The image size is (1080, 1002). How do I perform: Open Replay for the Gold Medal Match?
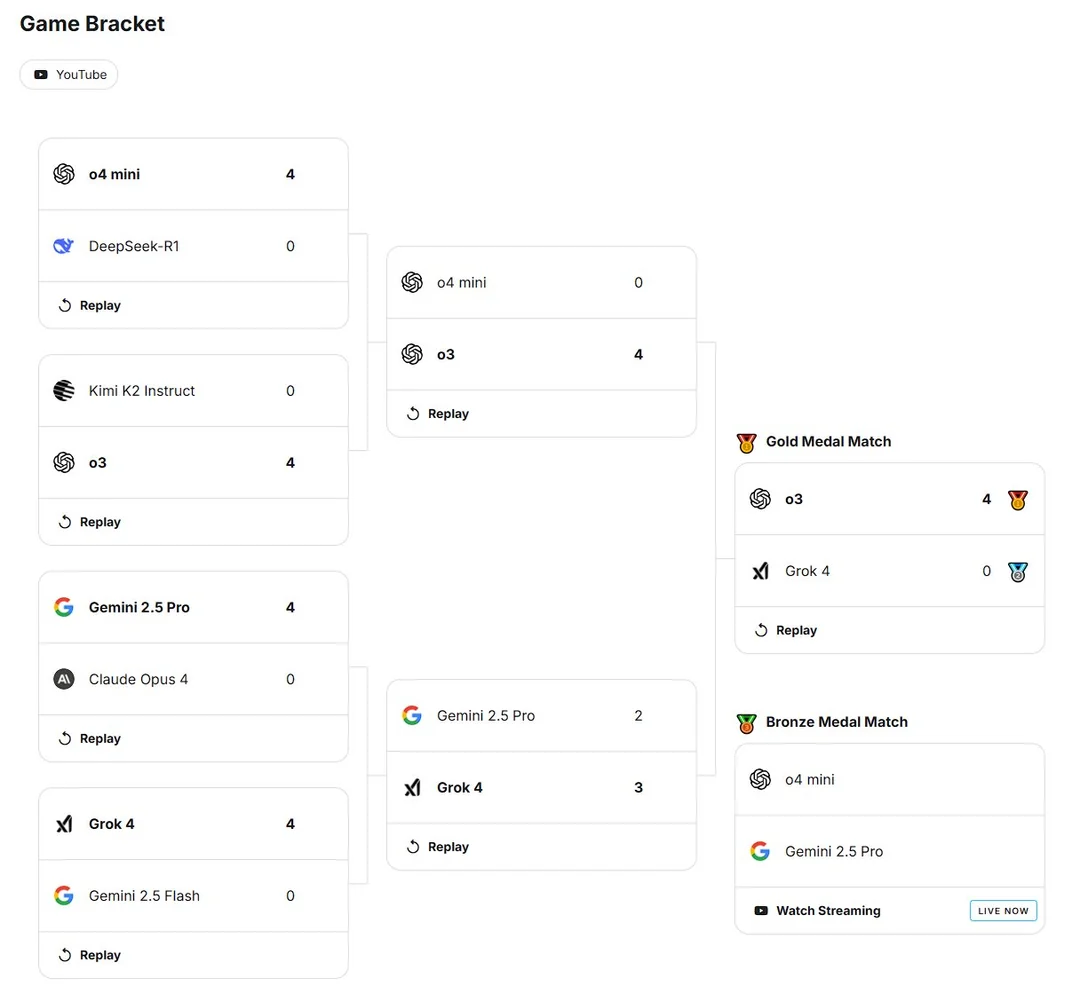786,631
